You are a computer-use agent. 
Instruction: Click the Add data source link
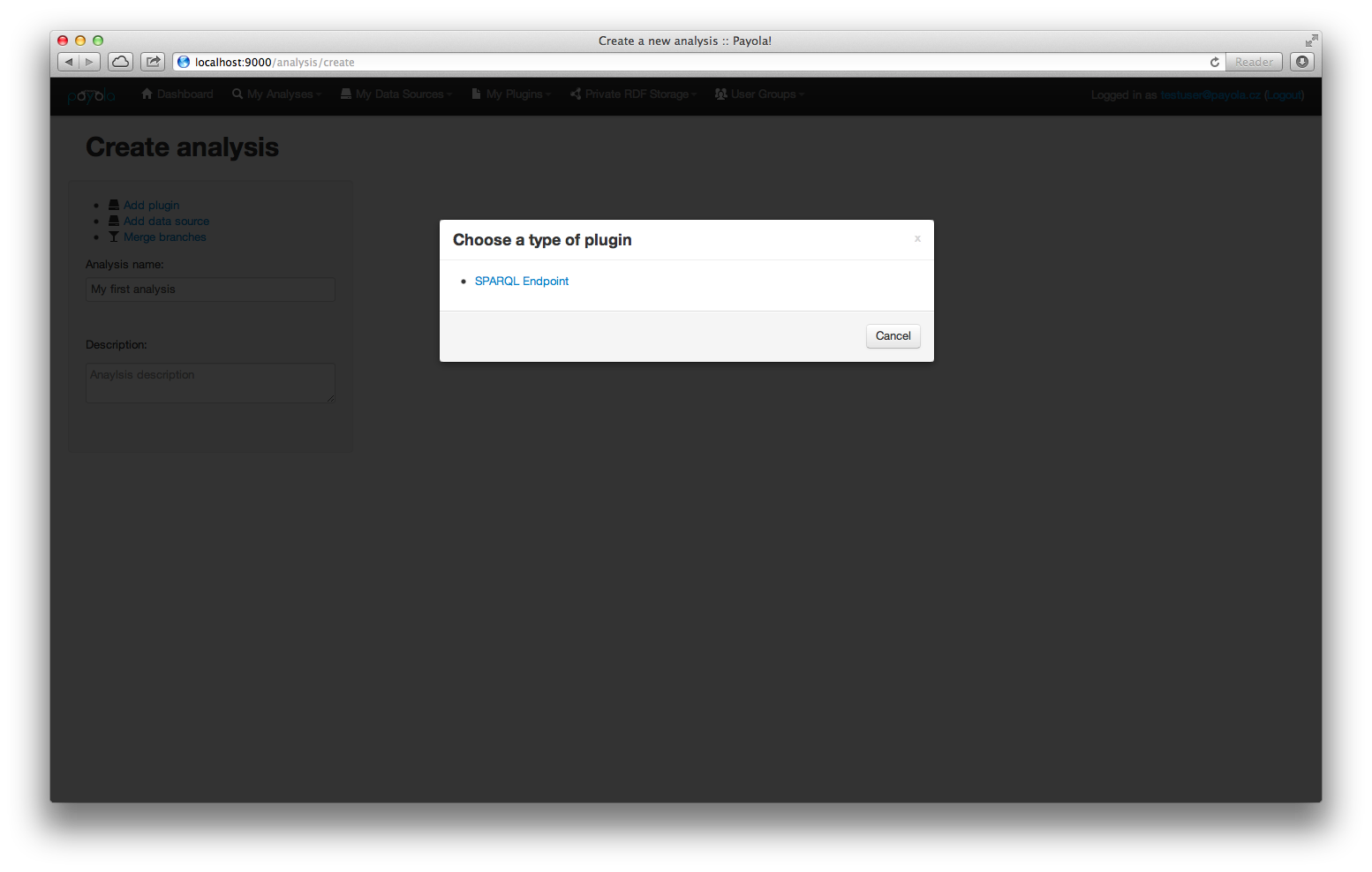[166, 222]
